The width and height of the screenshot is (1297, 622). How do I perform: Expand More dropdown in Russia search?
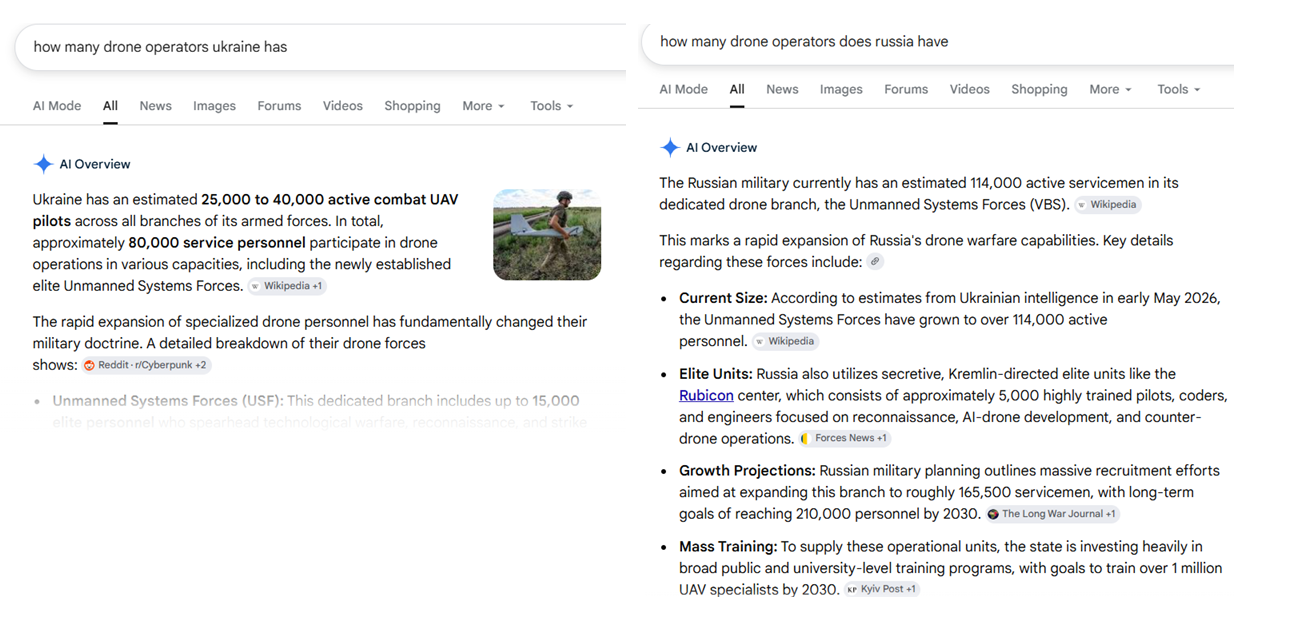tap(1110, 89)
